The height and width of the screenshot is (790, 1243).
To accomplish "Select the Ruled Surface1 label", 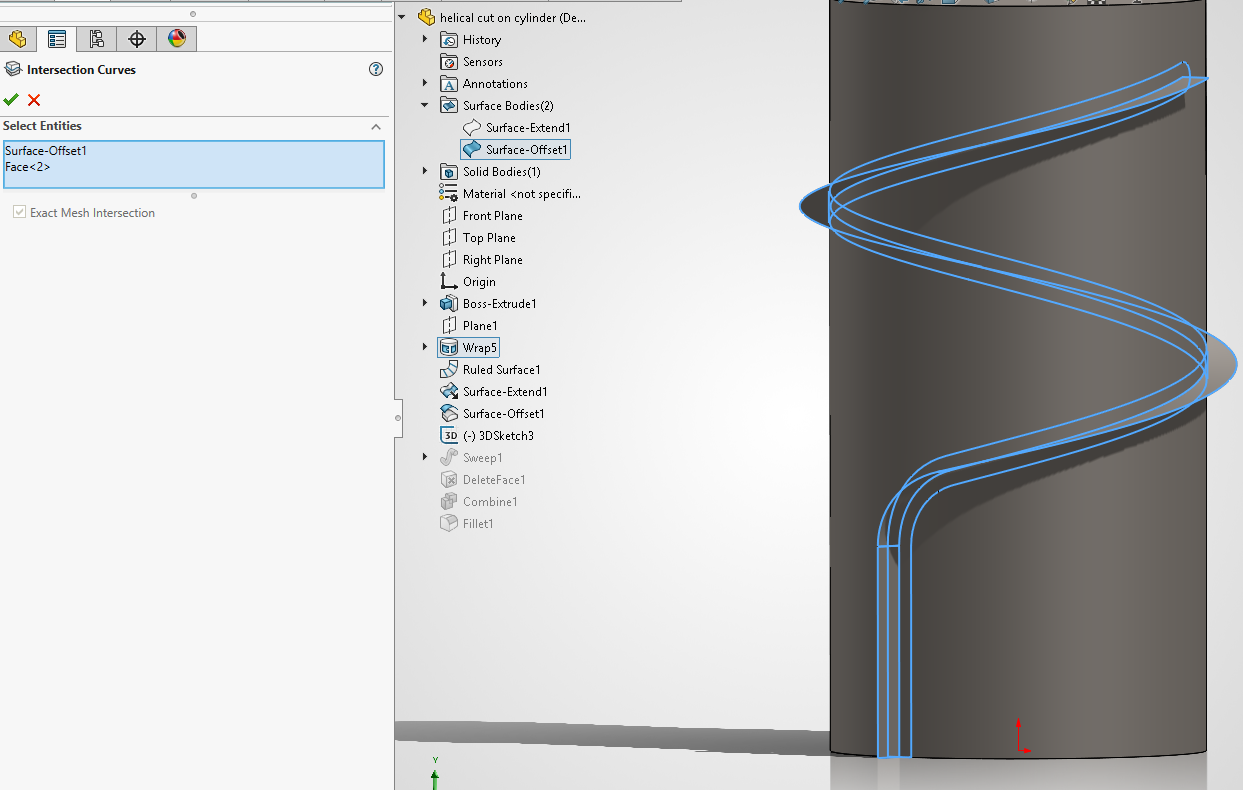I will pos(502,370).
